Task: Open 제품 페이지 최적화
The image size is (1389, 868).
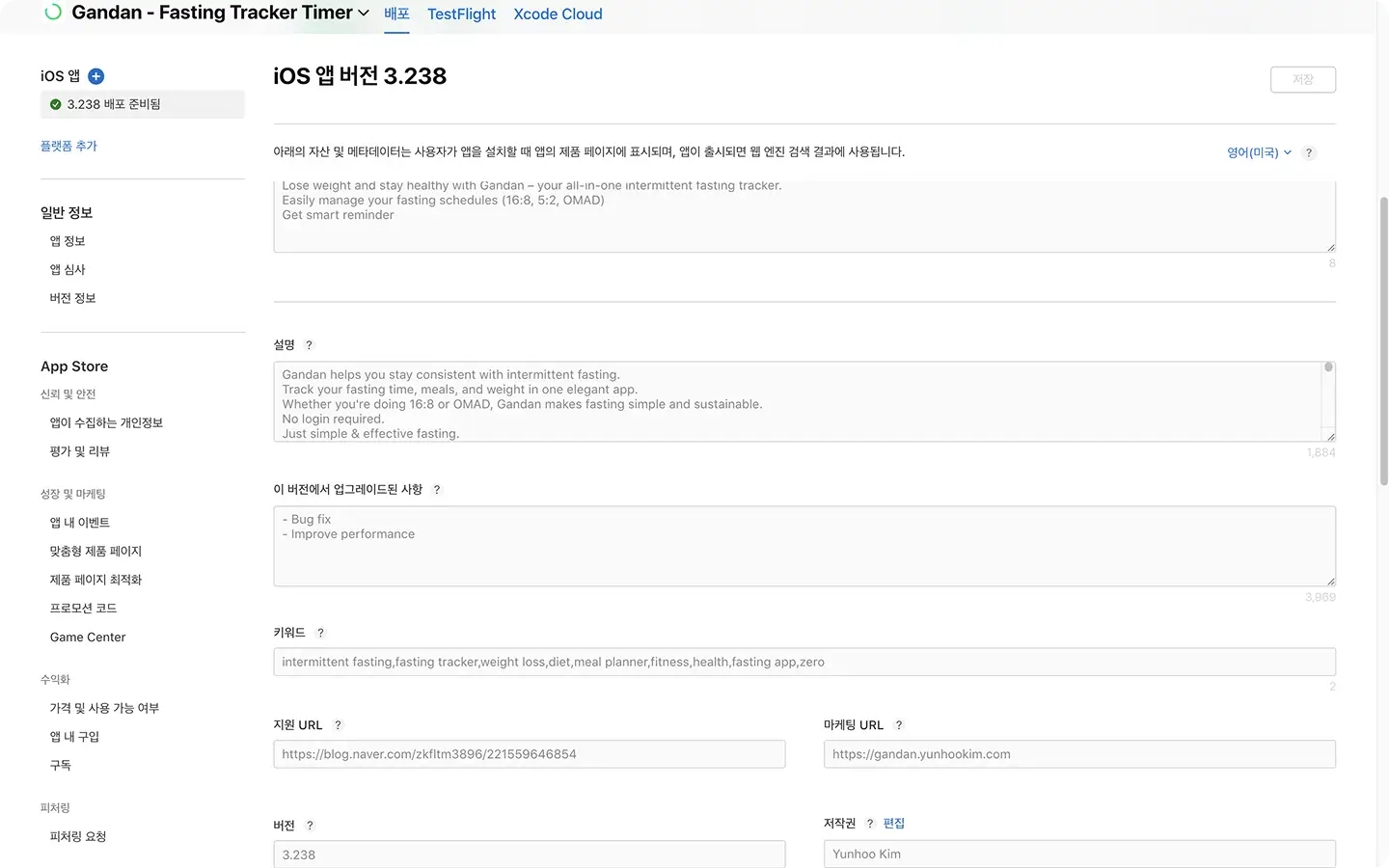Action: pyautogui.click(x=95, y=580)
